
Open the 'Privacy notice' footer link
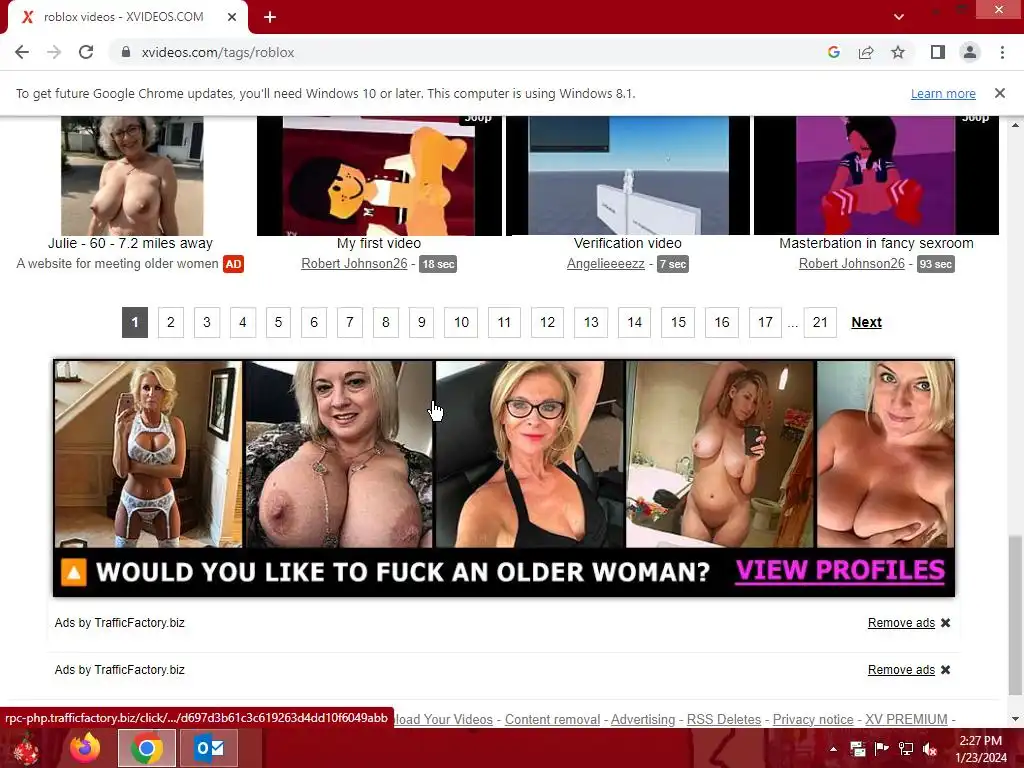(x=813, y=720)
